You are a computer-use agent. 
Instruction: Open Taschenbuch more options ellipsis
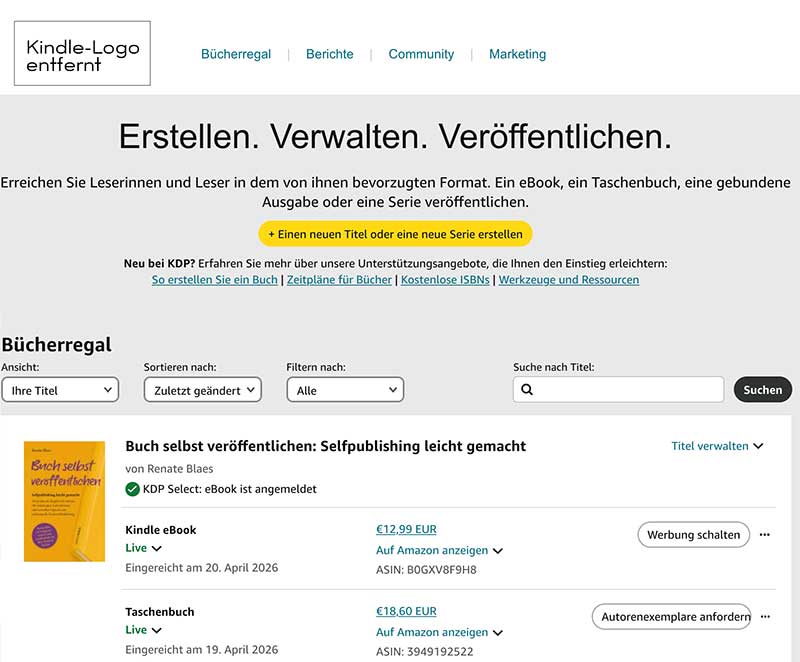point(765,617)
